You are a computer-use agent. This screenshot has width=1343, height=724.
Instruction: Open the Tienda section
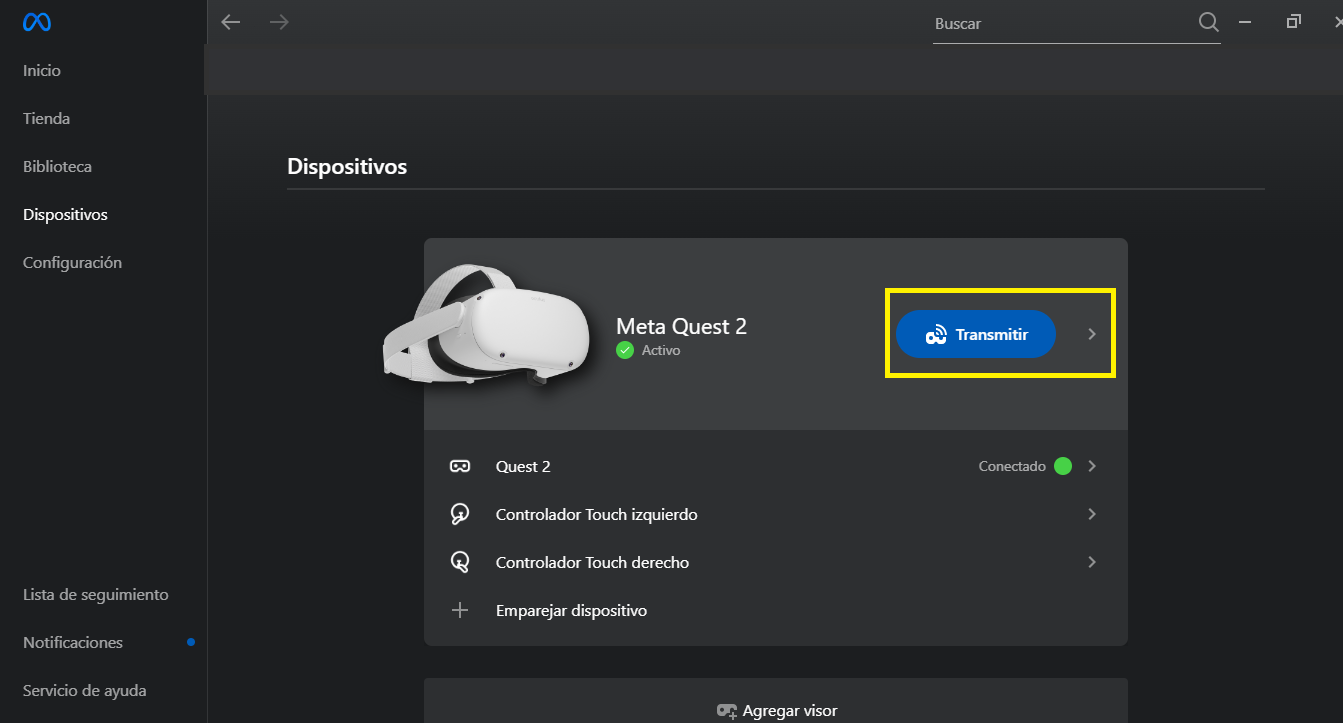pyautogui.click(x=46, y=119)
